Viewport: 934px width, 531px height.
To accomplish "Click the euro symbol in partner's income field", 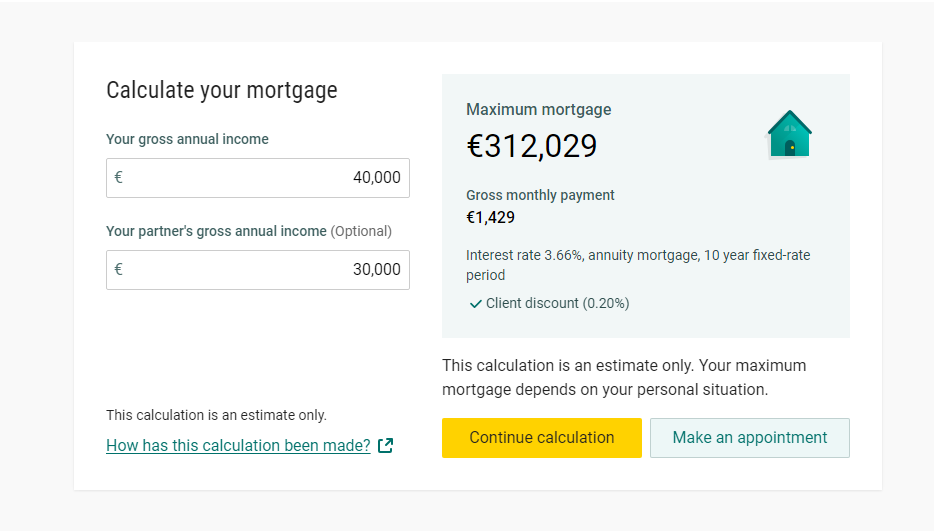I will (119, 270).
